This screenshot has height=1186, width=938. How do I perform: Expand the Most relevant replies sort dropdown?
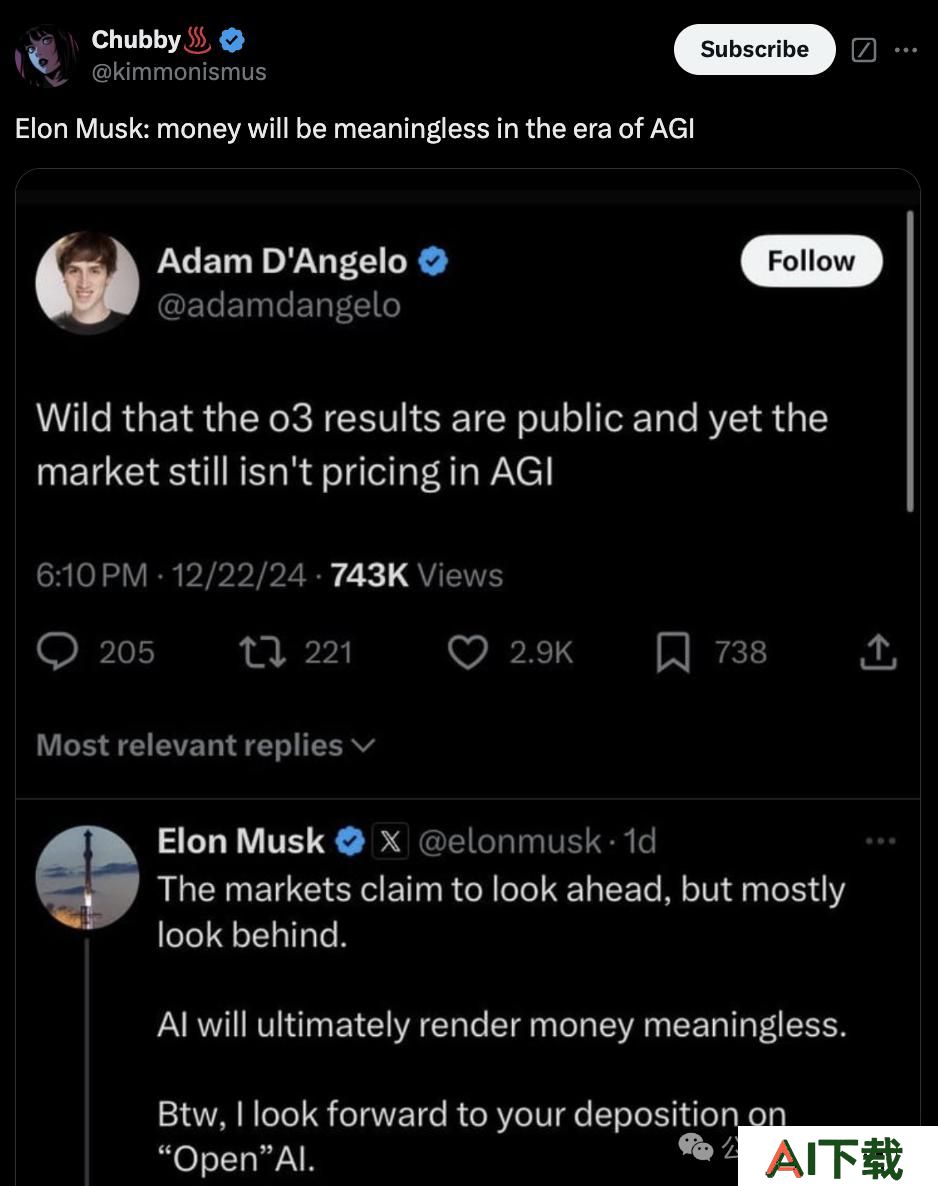(x=206, y=746)
